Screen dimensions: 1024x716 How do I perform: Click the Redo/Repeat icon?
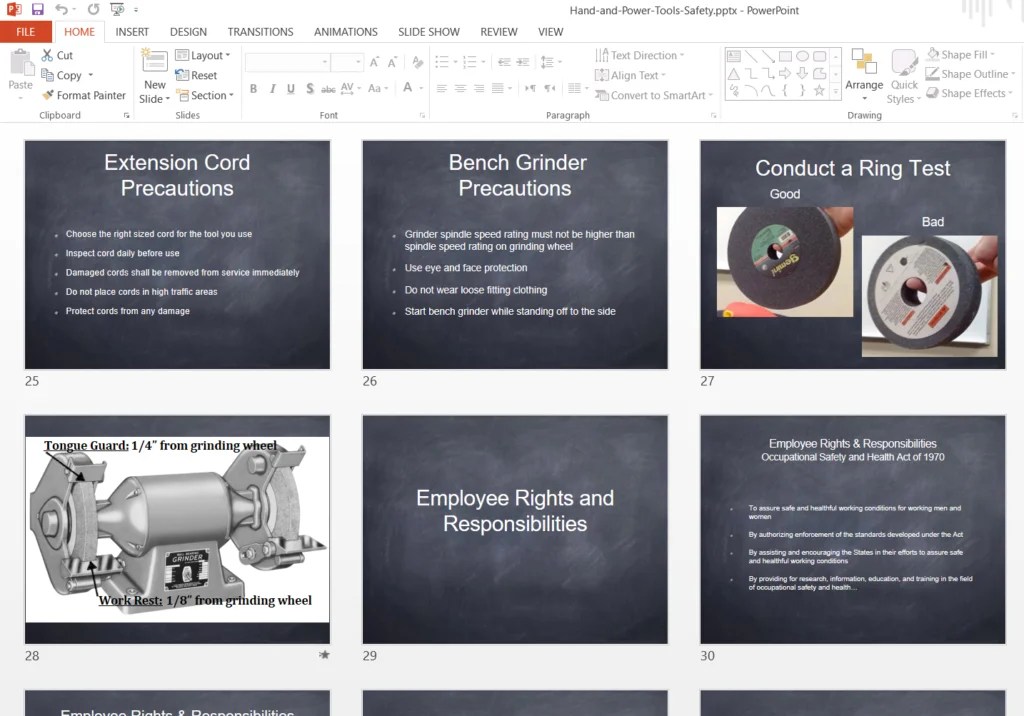click(93, 9)
